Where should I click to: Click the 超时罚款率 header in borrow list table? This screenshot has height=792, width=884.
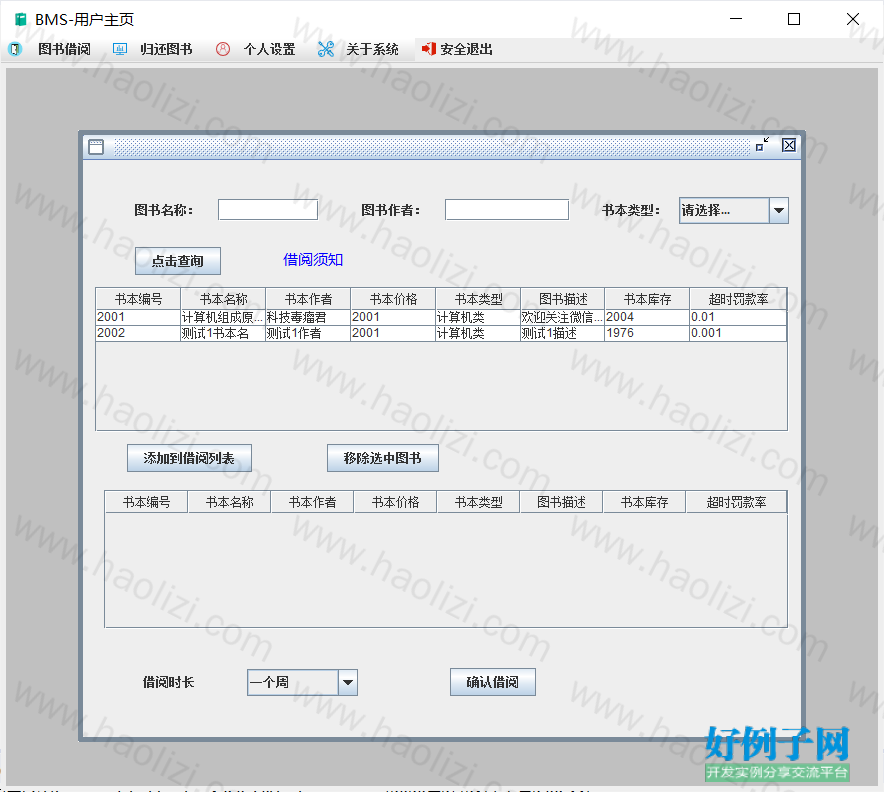[x=736, y=502]
